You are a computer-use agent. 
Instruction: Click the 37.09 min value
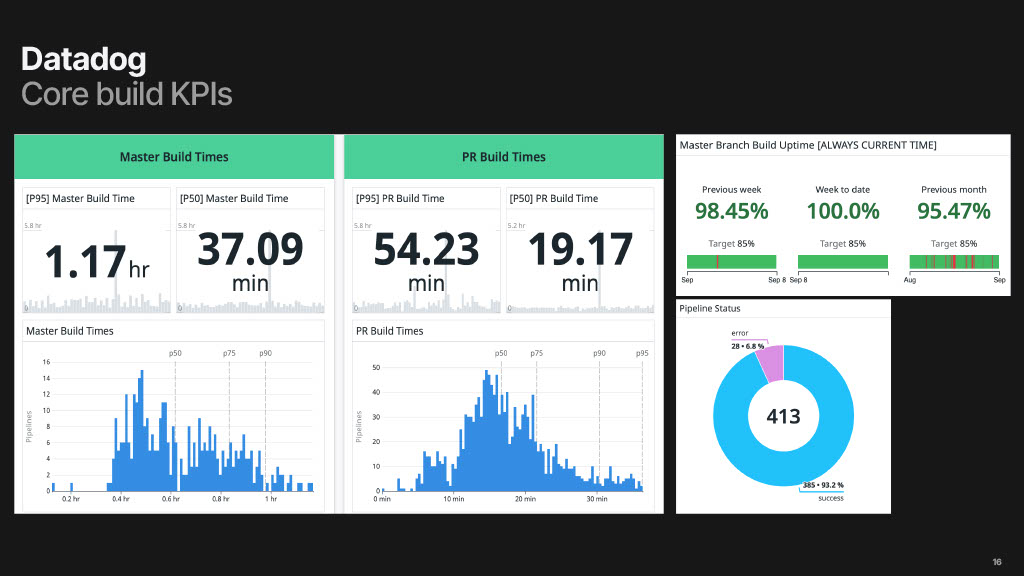[251, 261]
